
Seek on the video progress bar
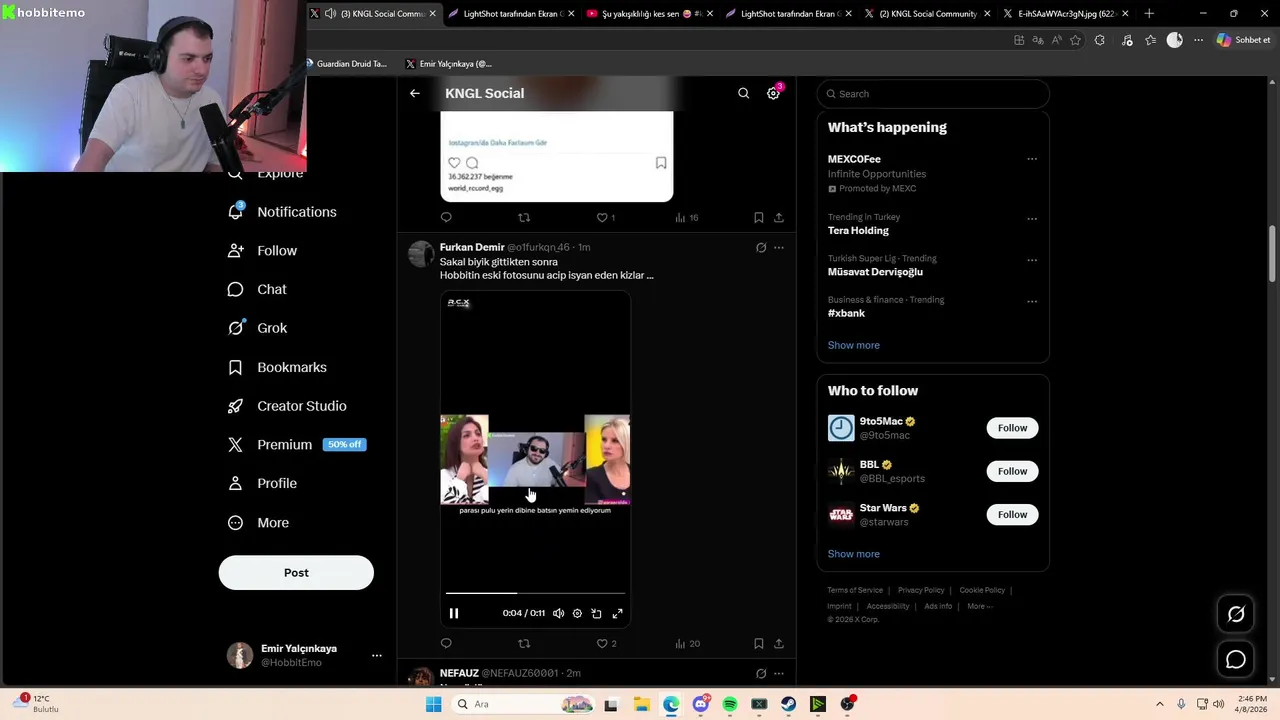tap(535, 593)
